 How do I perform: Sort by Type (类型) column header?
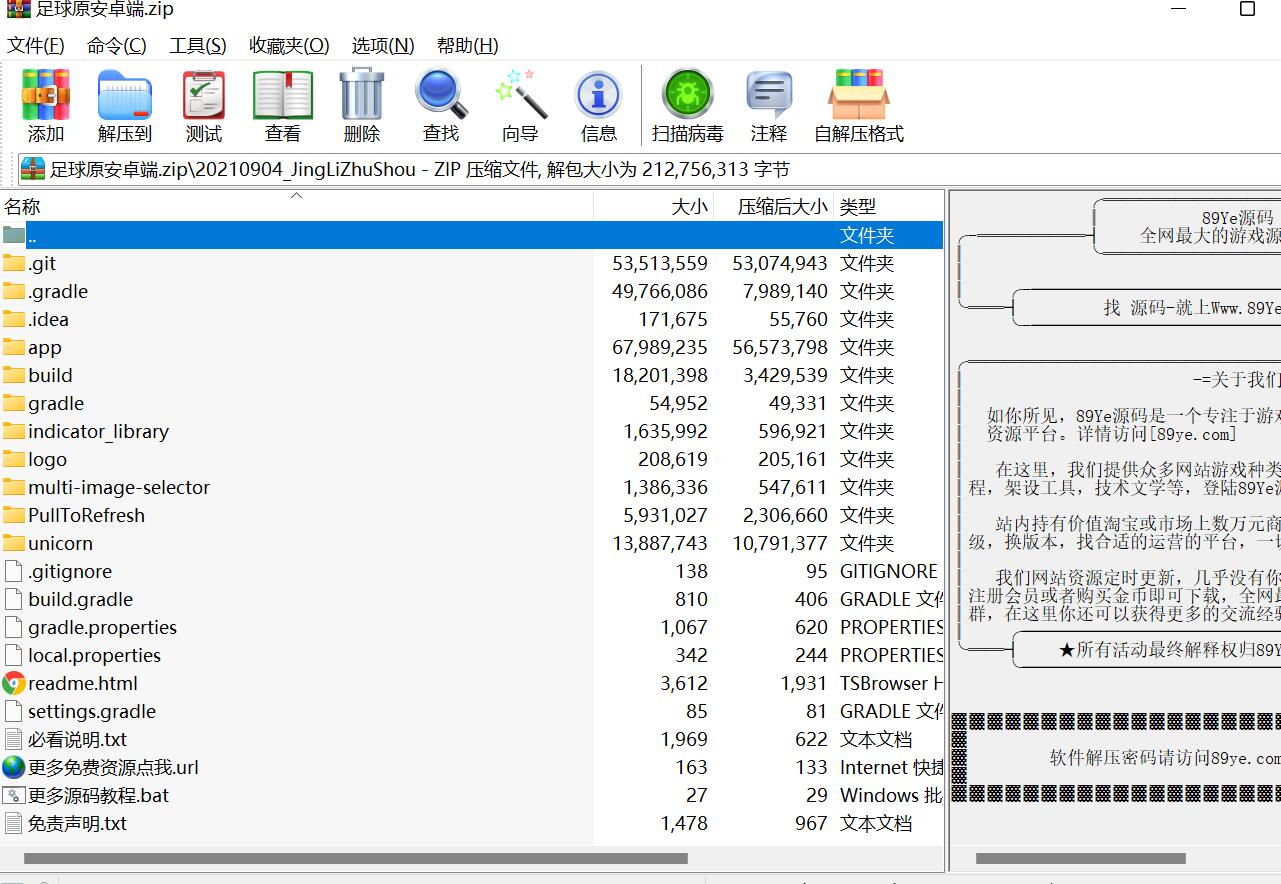click(x=888, y=206)
